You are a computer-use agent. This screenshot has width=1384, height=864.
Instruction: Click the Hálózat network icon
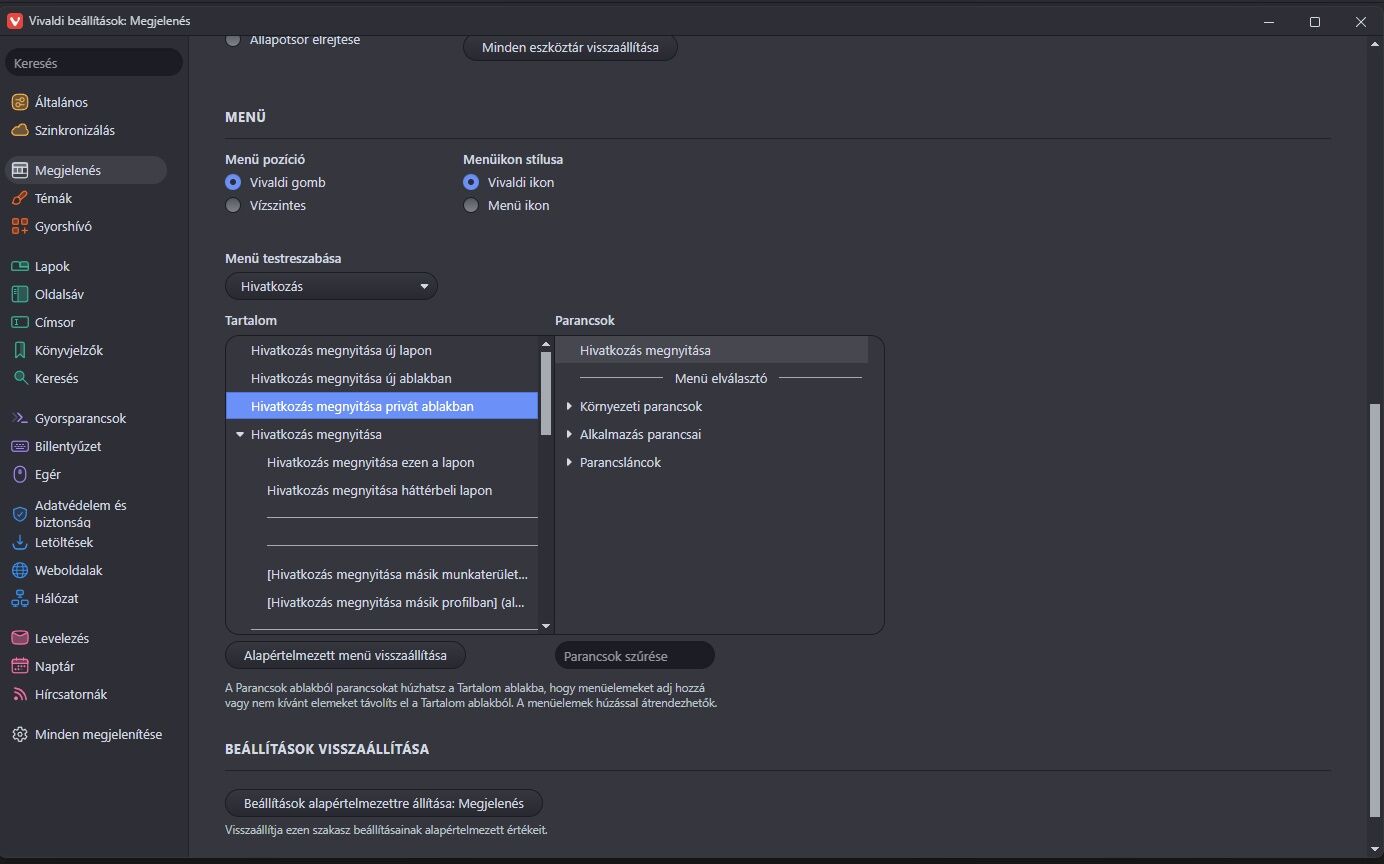tap(19, 598)
